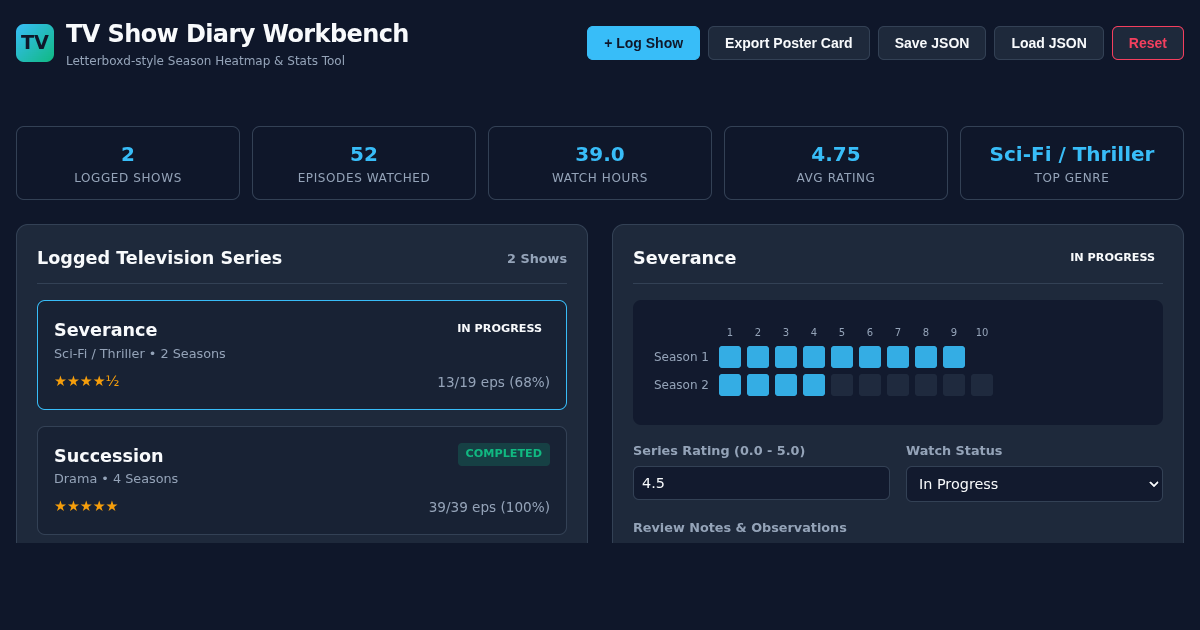This screenshot has height=630, width=1200.
Task: Click the Load JSON button
Action: click(x=1049, y=43)
